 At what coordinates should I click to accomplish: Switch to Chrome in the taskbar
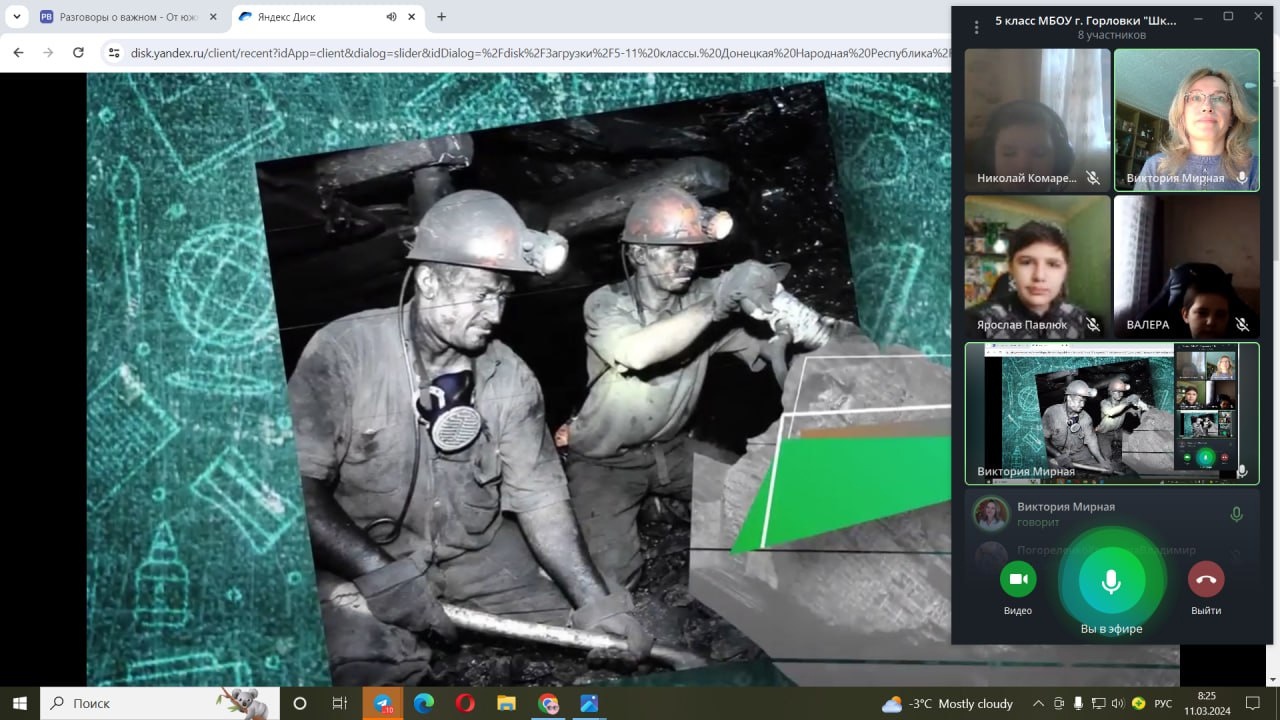click(548, 703)
